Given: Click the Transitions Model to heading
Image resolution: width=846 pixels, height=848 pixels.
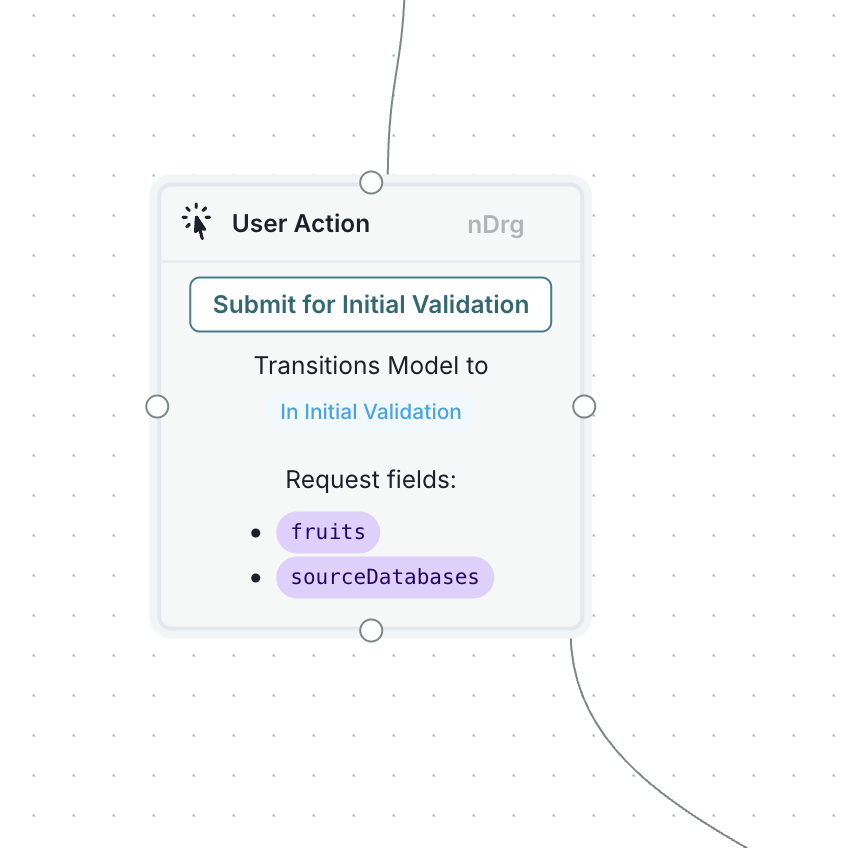Looking at the screenshot, I should [370, 366].
